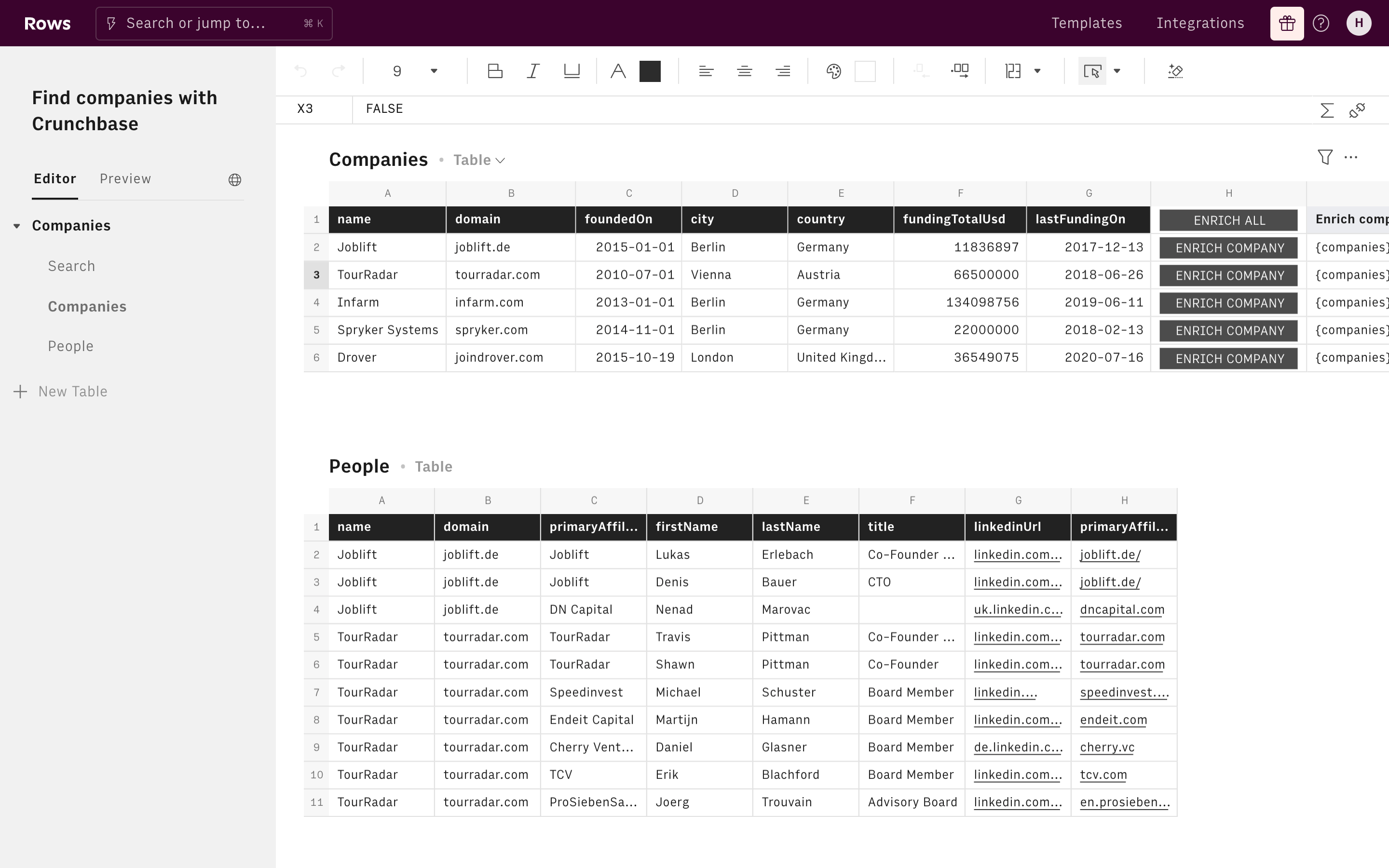
Task: Select the Advisory Board title cell
Action: click(912, 802)
